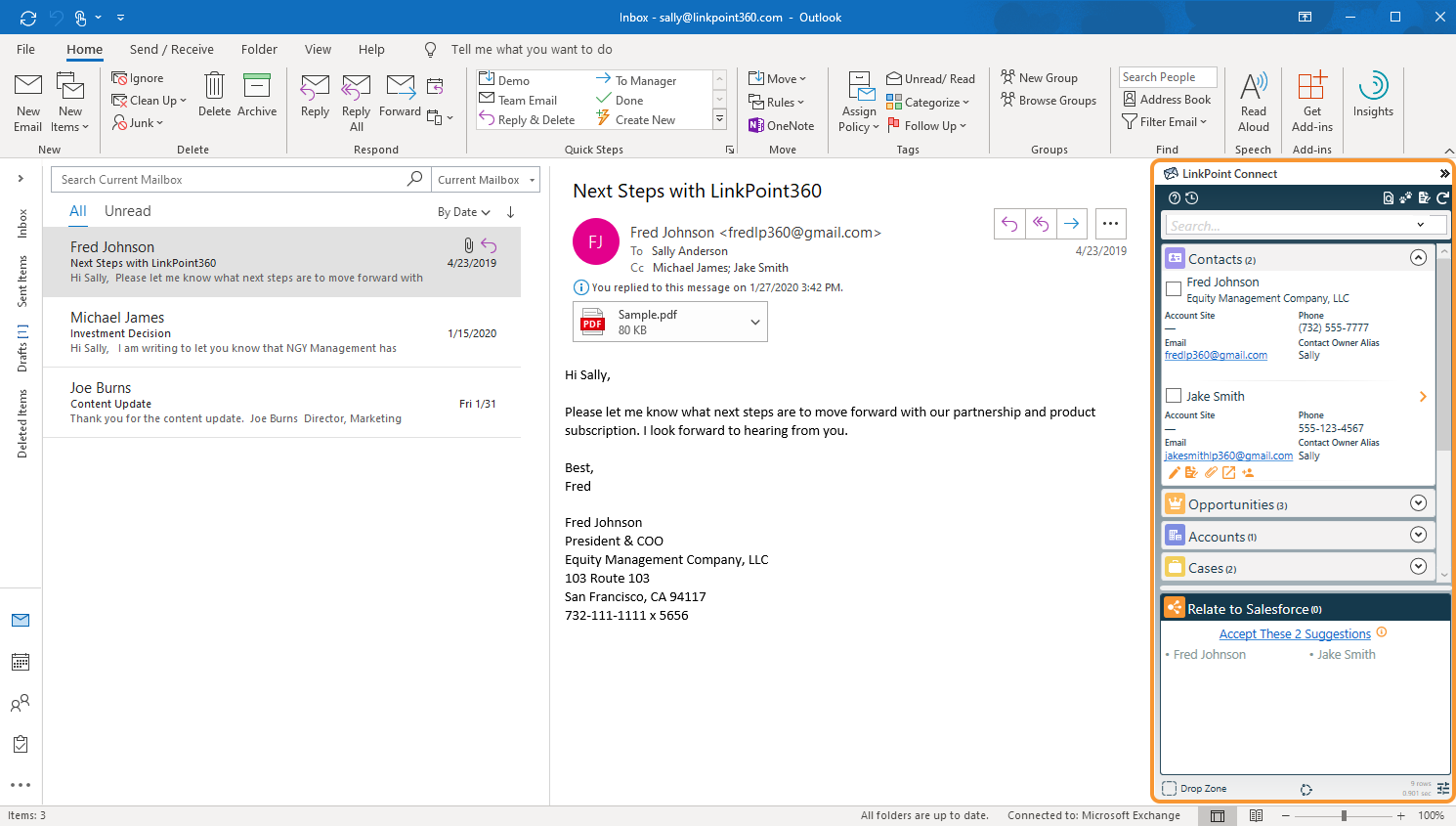
Task: Check Fred Johnson contact checkbox
Action: (1174, 288)
